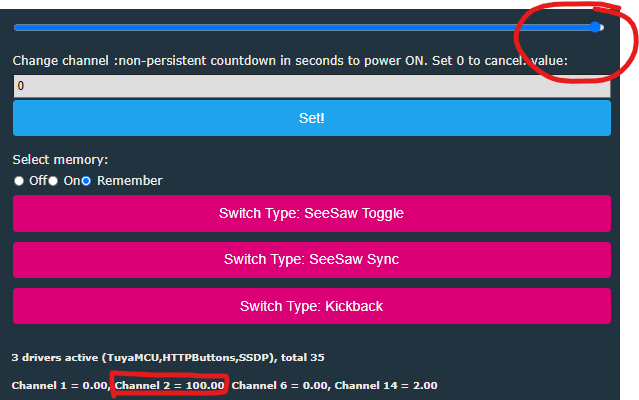Choose Switch Type: SeeSaw Sync

click(311, 259)
